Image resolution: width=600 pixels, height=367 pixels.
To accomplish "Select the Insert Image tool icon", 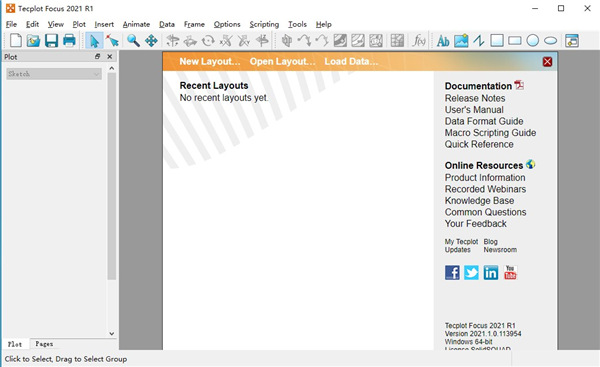I will coord(461,41).
